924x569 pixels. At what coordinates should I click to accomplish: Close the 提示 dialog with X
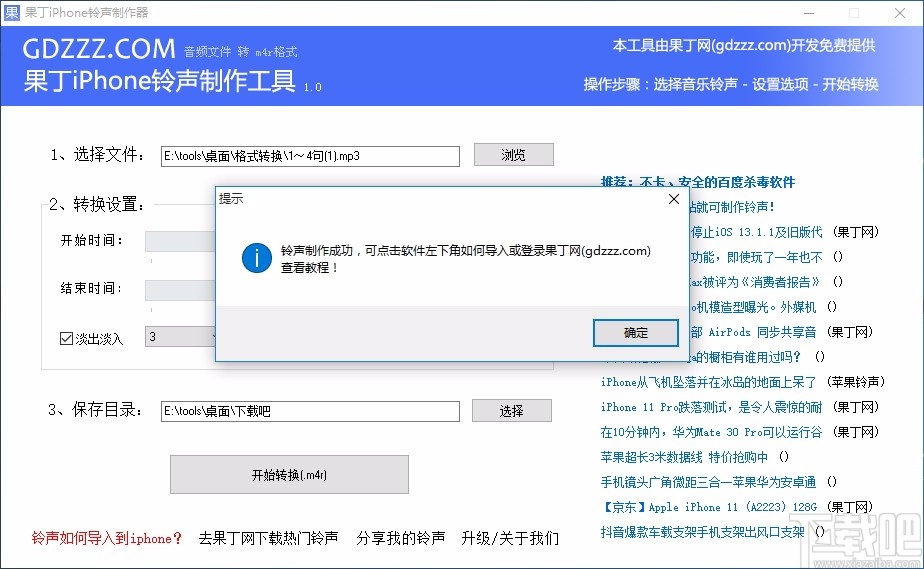click(674, 199)
